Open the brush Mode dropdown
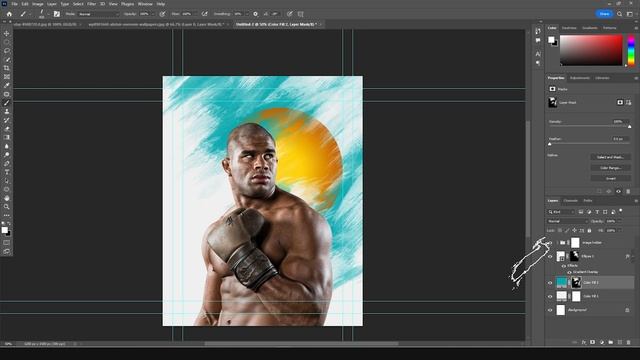Image resolution: width=640 pixels, height=360 pixels. 98,14
